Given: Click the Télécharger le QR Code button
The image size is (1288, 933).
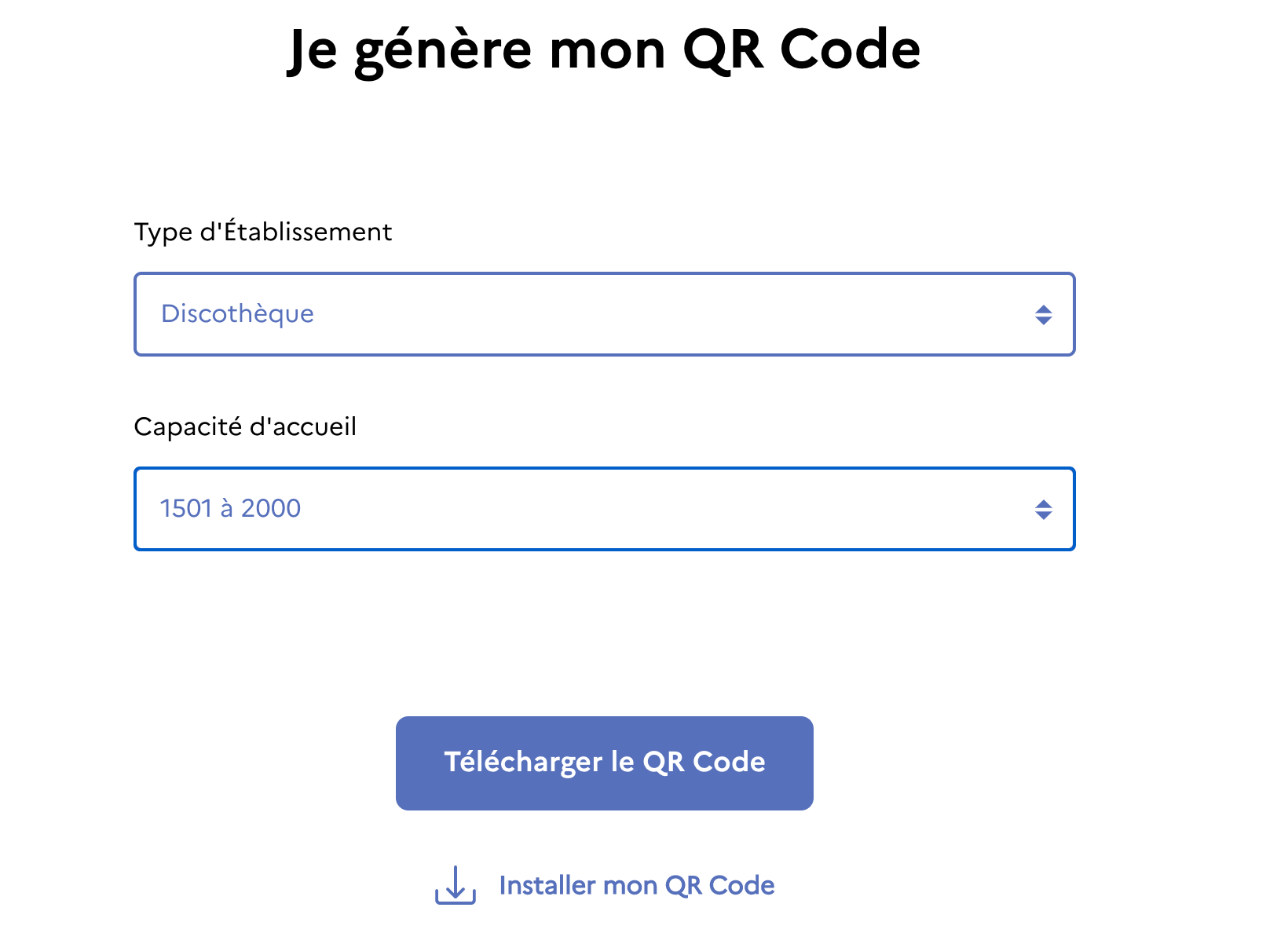Looking at the screenshot, I should pos(604,763).
